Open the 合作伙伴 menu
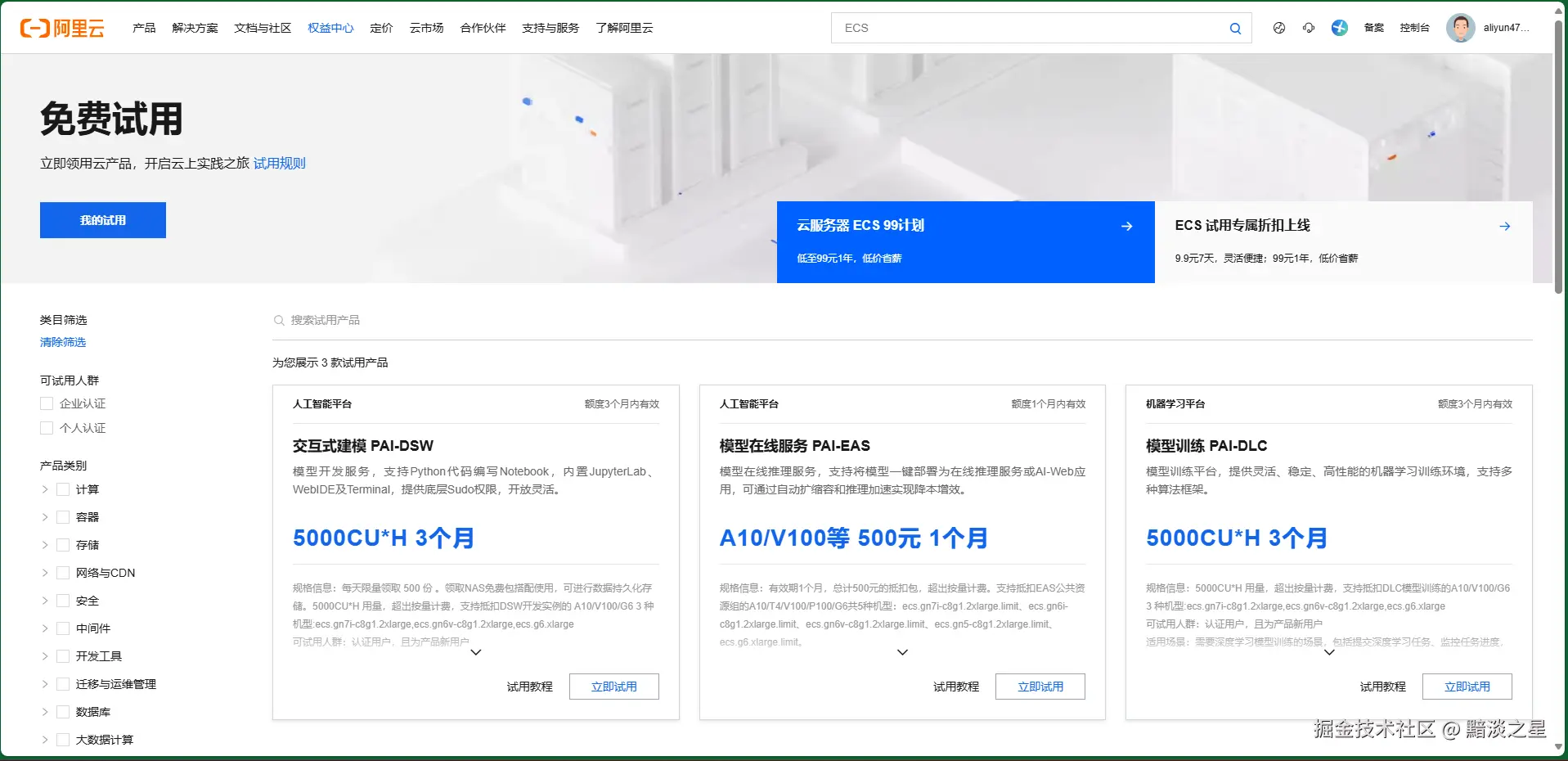 click(x=483, y=28)
